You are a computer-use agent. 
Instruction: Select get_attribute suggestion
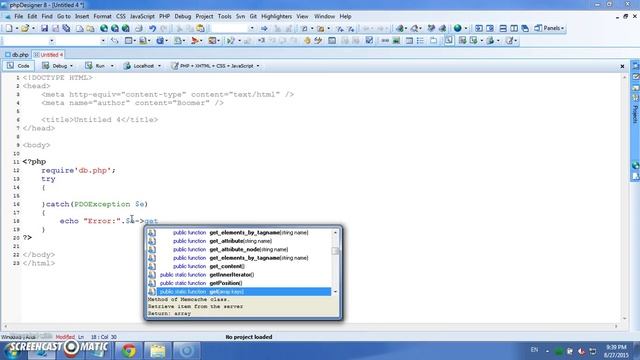point(244,241)
